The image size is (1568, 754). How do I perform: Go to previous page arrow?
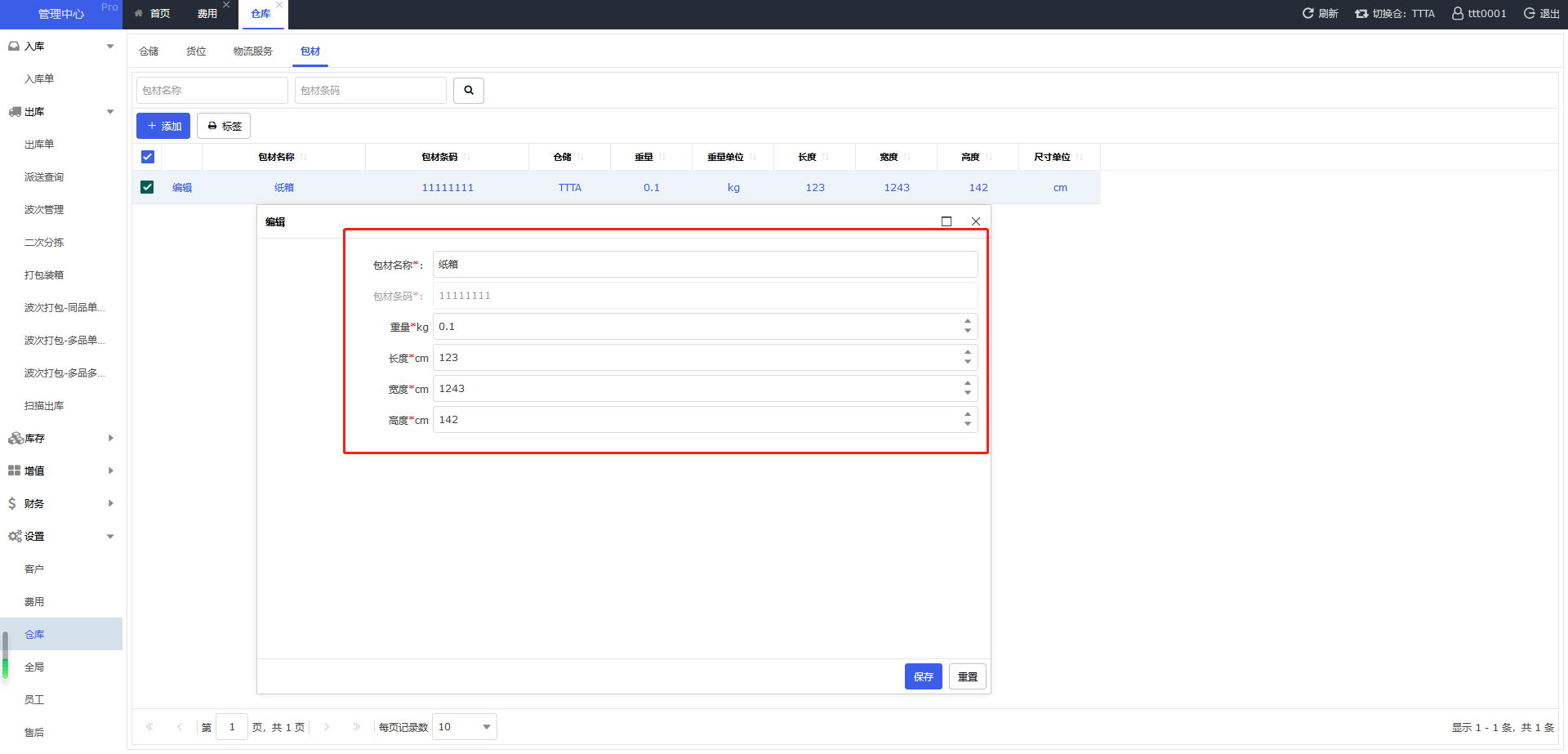point(180,727)
